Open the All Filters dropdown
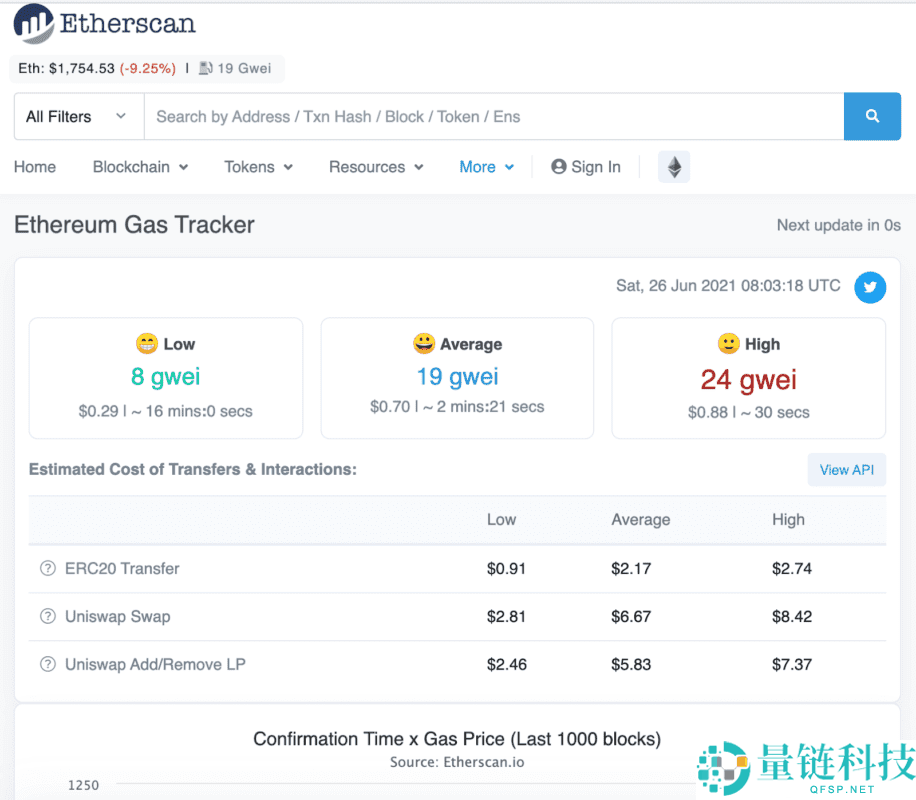The height and width of the screenshot is (800, 916). pyautogui.click(x=78, y=117)
